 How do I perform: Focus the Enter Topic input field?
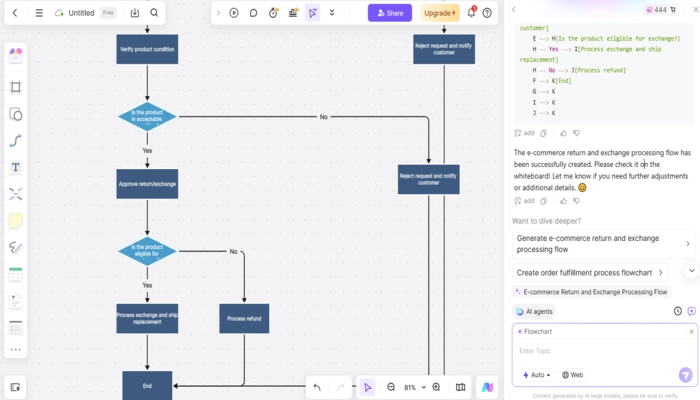pyautogui.click(x=604, y=351)
